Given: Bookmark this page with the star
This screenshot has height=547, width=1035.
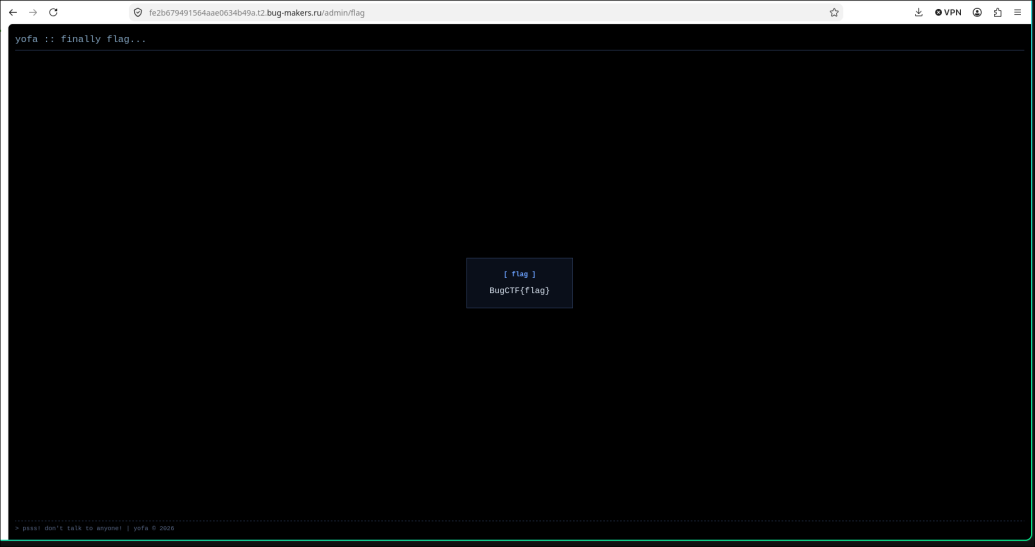Looking at the screenshot, I should [x=834, y=13].
